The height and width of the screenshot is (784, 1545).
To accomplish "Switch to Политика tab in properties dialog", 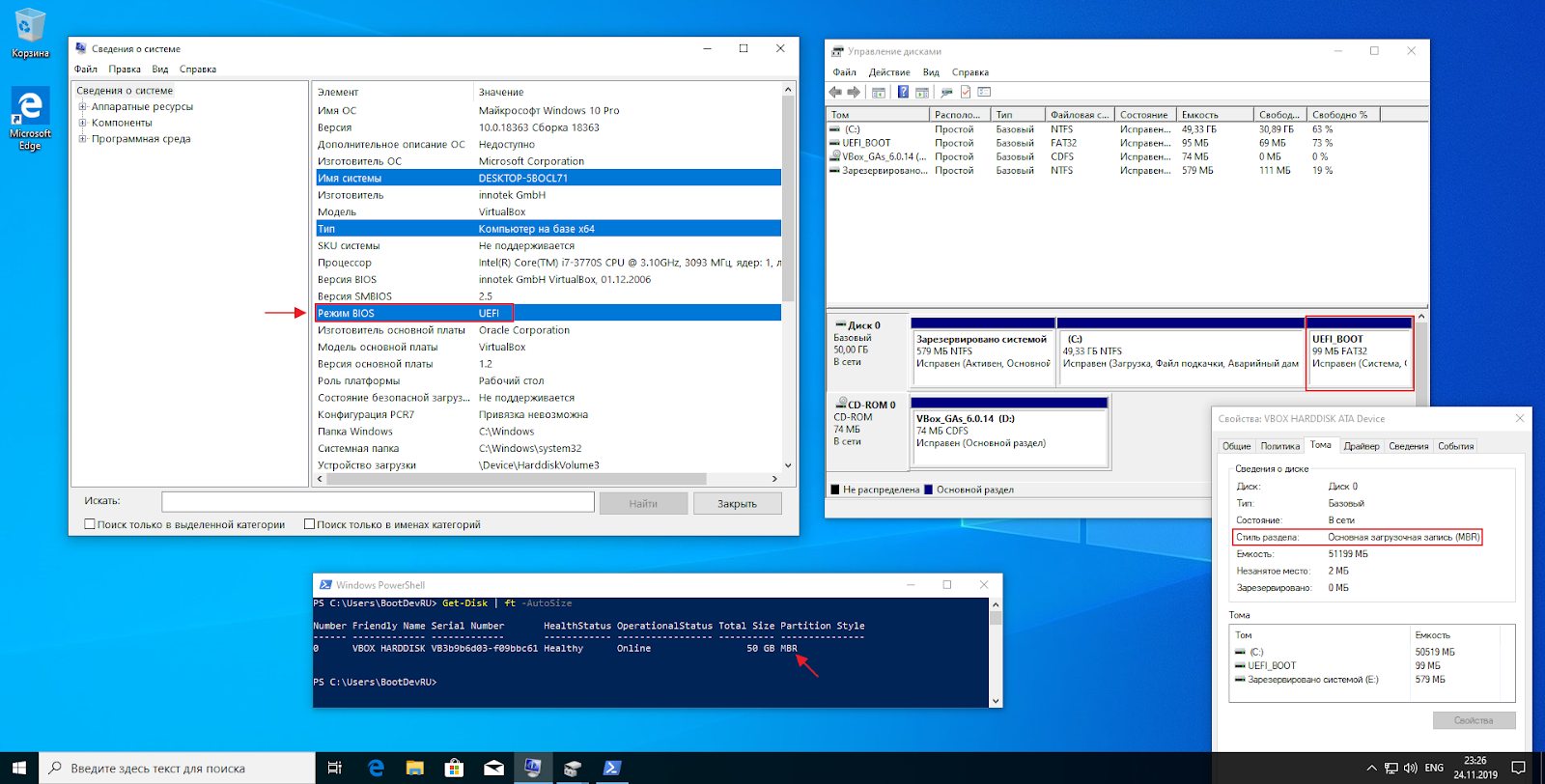I will coord(1279,446).
